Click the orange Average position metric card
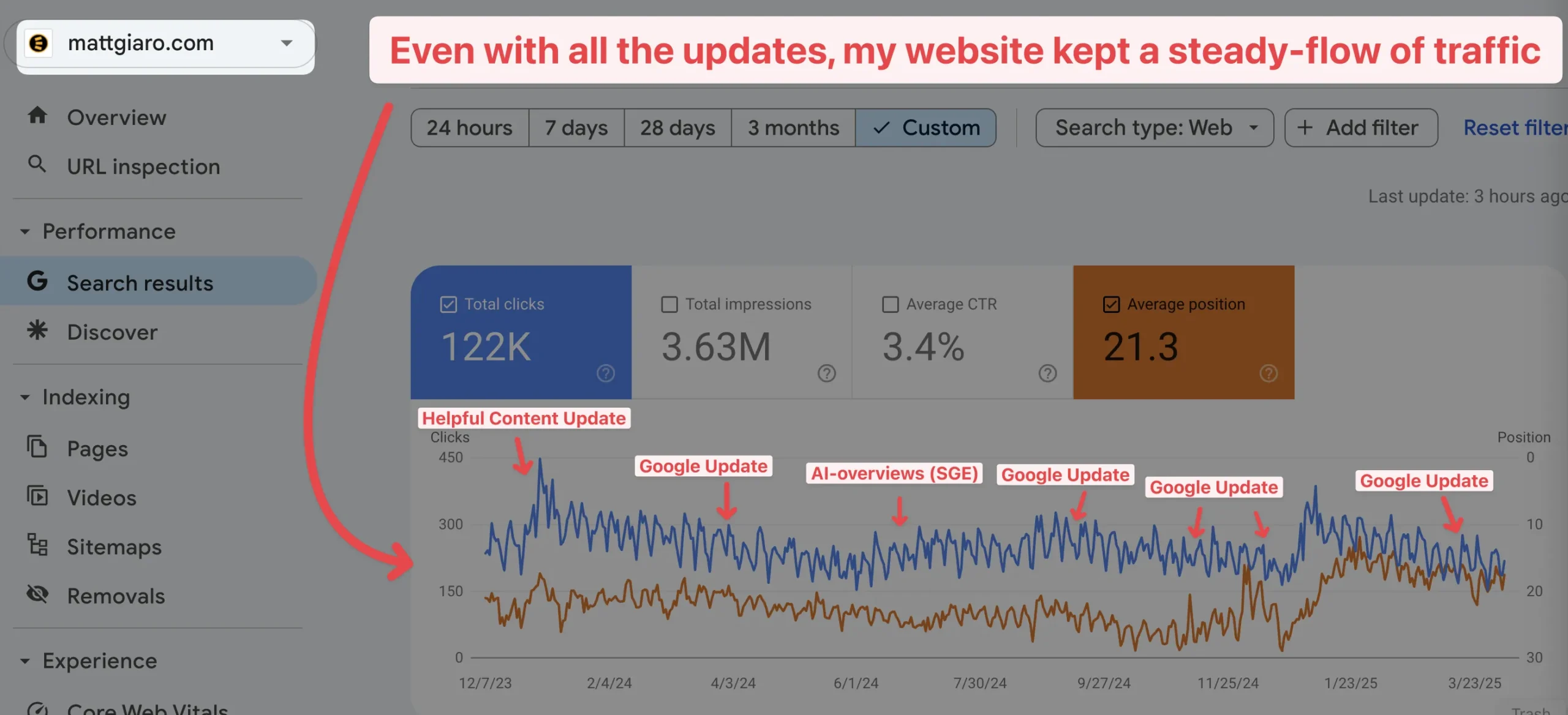Screen dimensions: 1568x715 pyautogui.click(x=1184, y=332)
